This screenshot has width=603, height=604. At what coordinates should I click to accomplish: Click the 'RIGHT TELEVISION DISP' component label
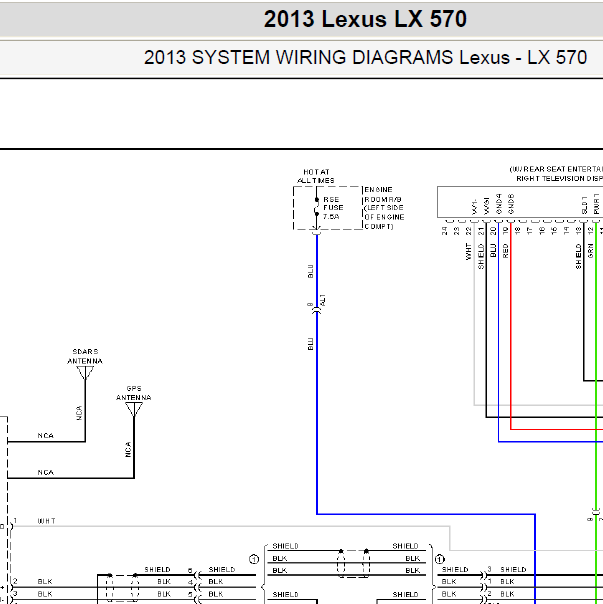[x=559, y=179]
